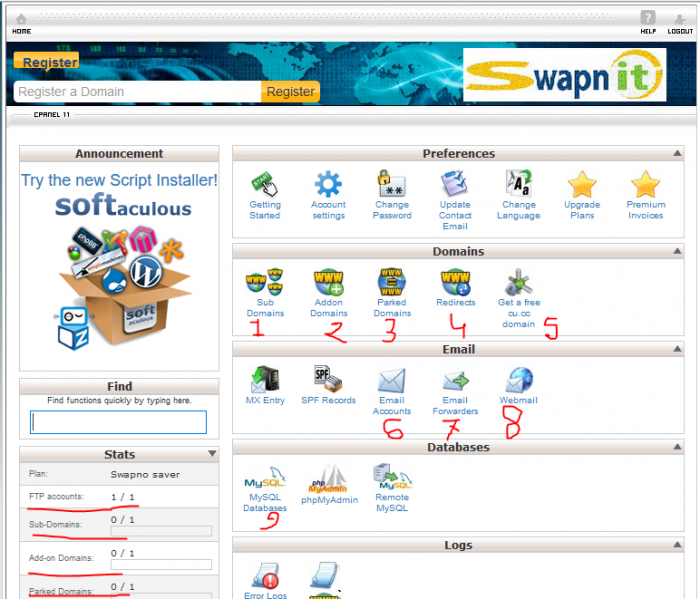The width and height of the screenshot is (700, 599).
Task: Go to Home via the house icon
Action: (x=21, y=19)
